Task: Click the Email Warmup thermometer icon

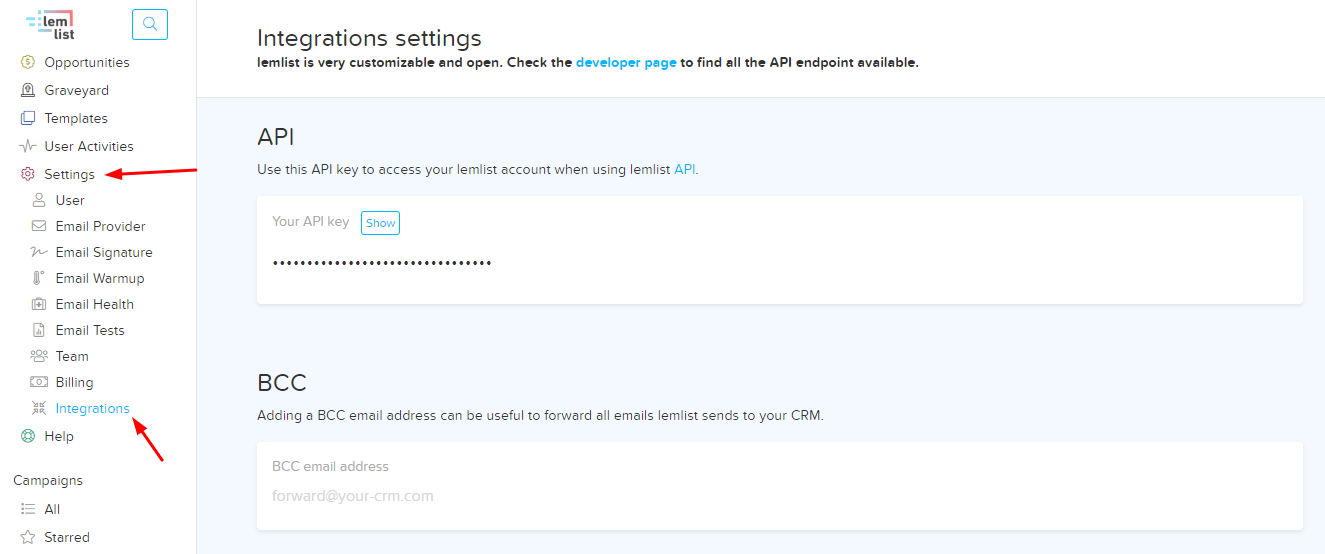Action: (x=39, y=278)
